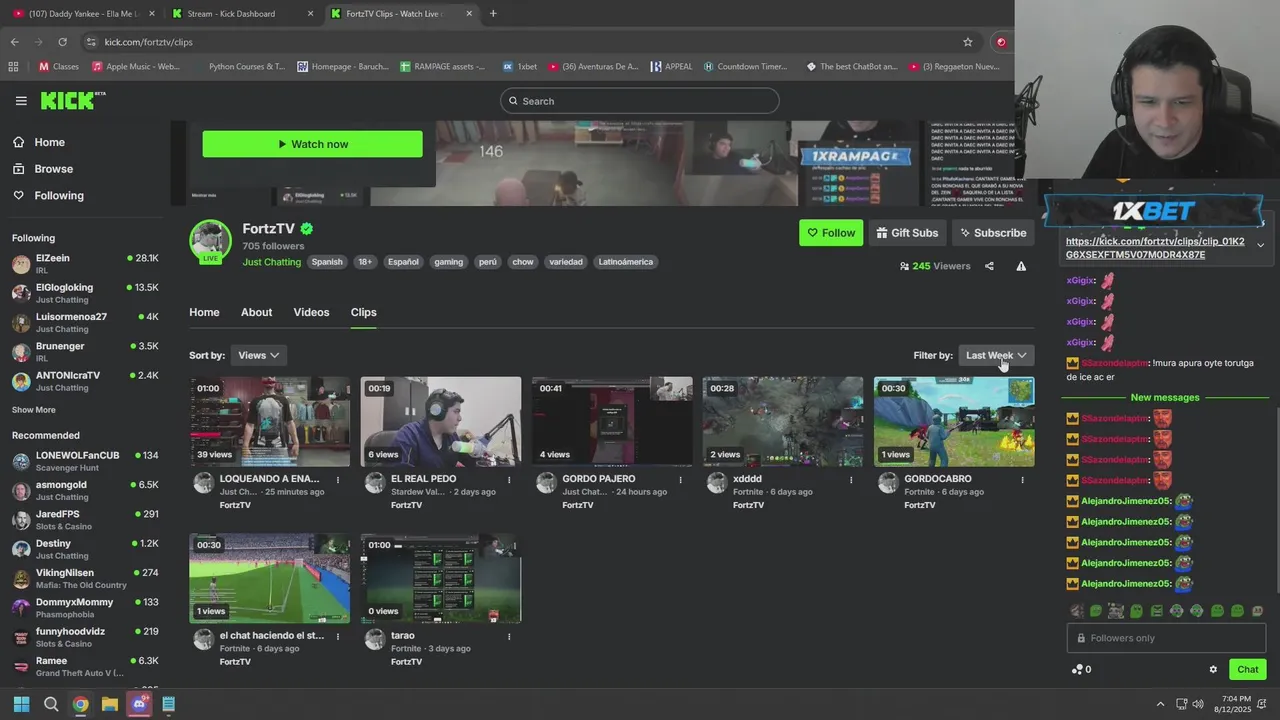
Task: Switch to Daddy Yankee YouTube browser tab
Action: (x=82, y=14)
